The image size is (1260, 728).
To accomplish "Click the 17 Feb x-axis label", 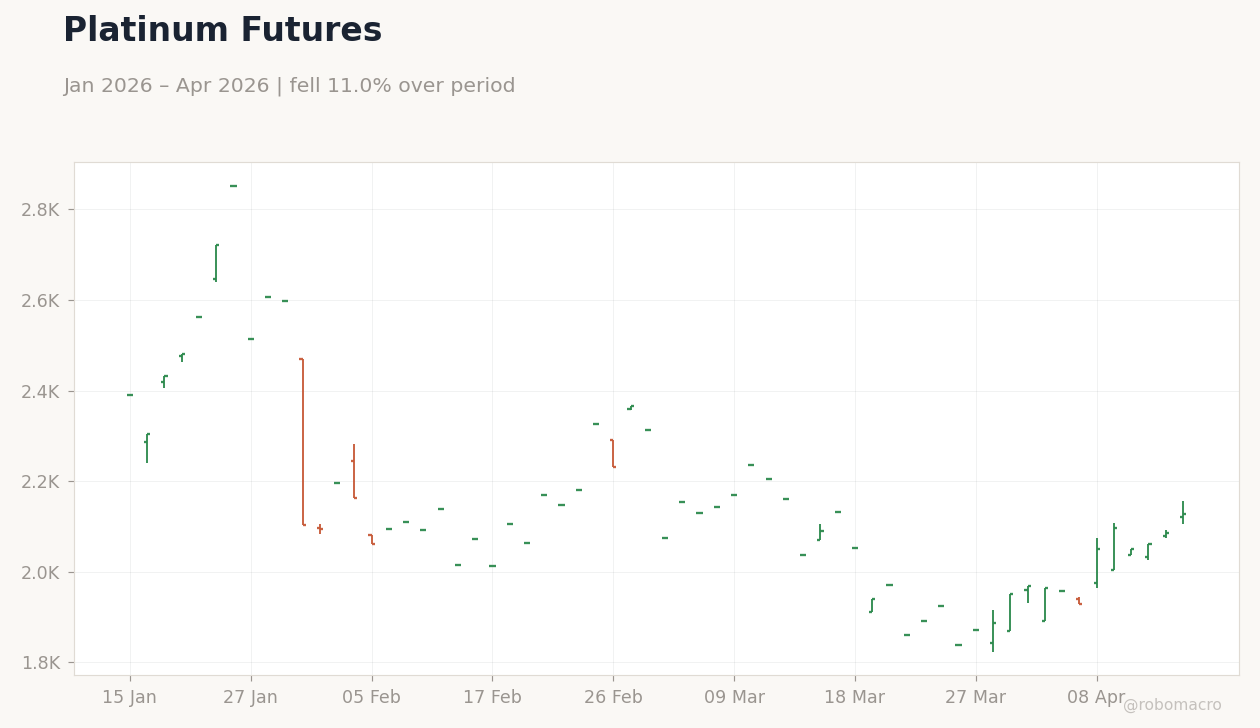I will [x=492, y=698].
